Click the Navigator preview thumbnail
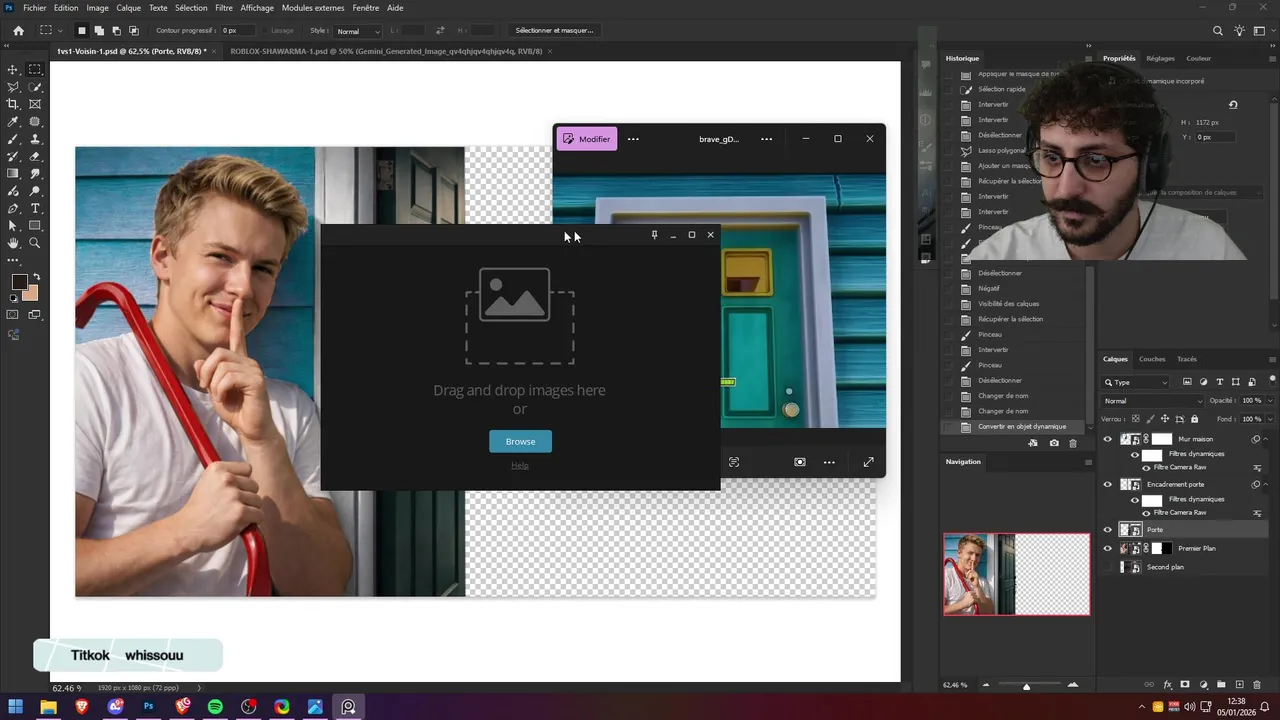Image resolution: width=1280 pixels, height=720 pixels. point(1017,574)
